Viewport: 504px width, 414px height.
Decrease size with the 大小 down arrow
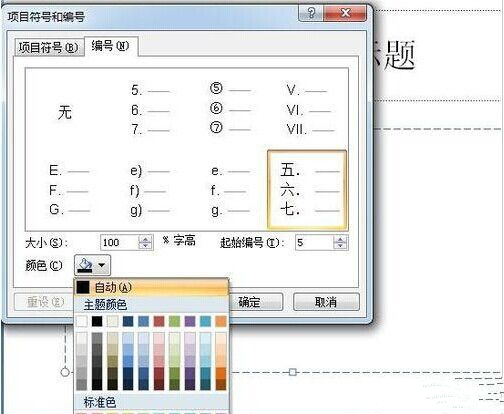coord(146,246)
